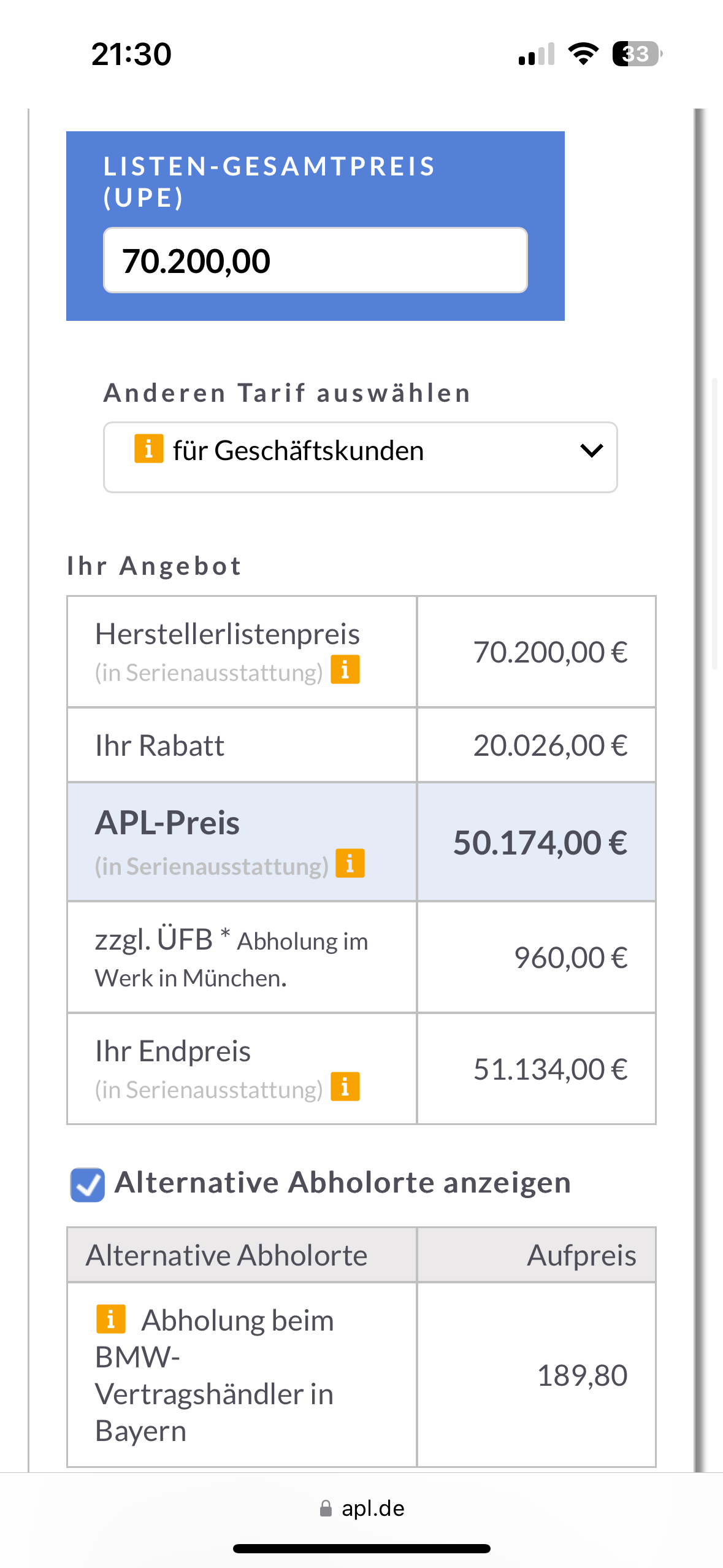Open info icon next to Herstellerlistenpreis
723x1568 pixels.
coord(345,669)
